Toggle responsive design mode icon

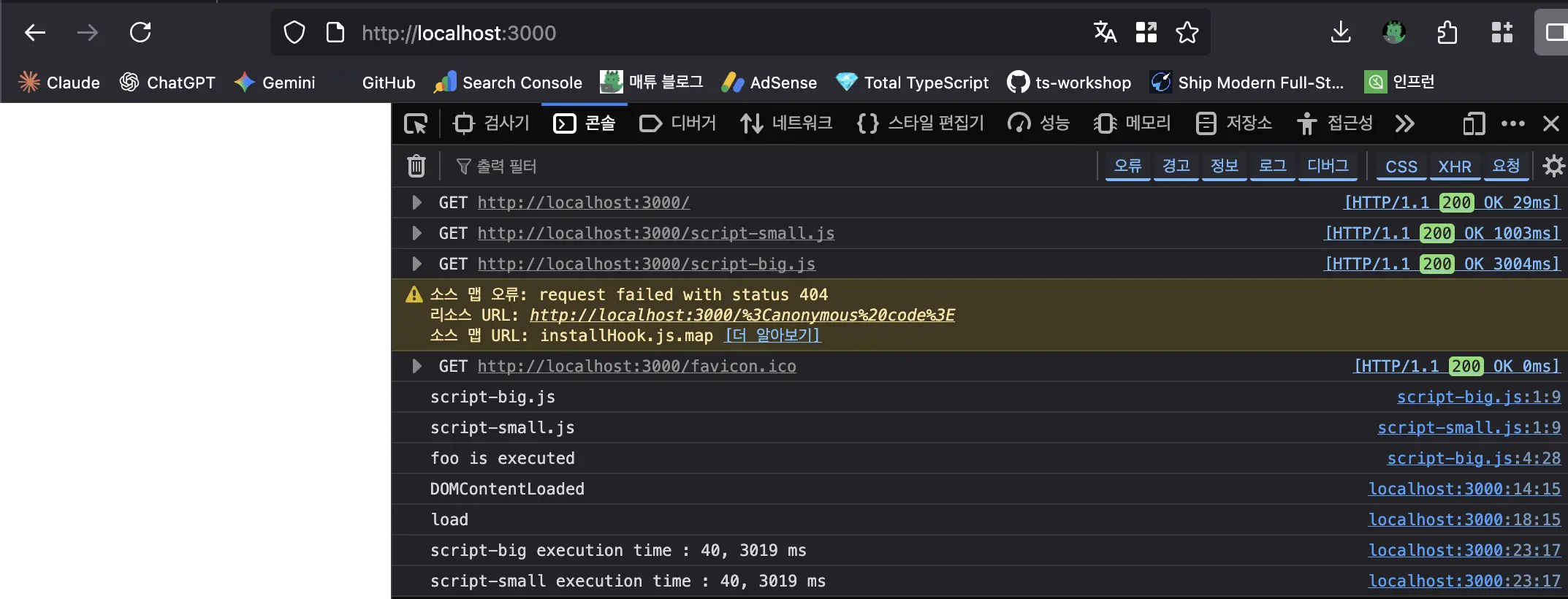(x=1474, y=124)
